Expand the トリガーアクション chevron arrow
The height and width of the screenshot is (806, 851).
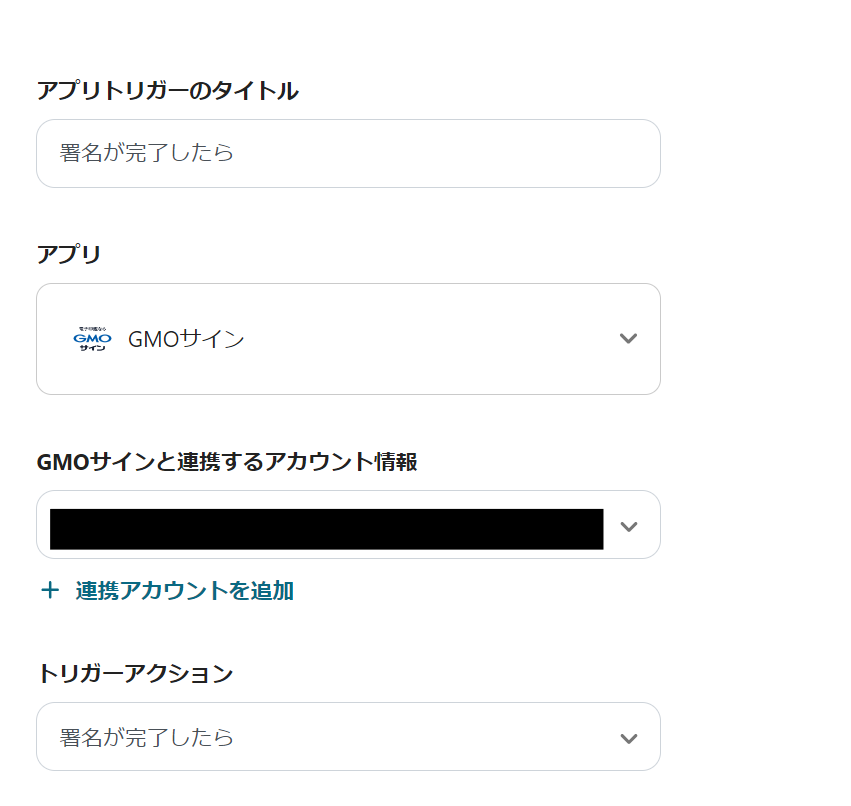click(628, 738)
